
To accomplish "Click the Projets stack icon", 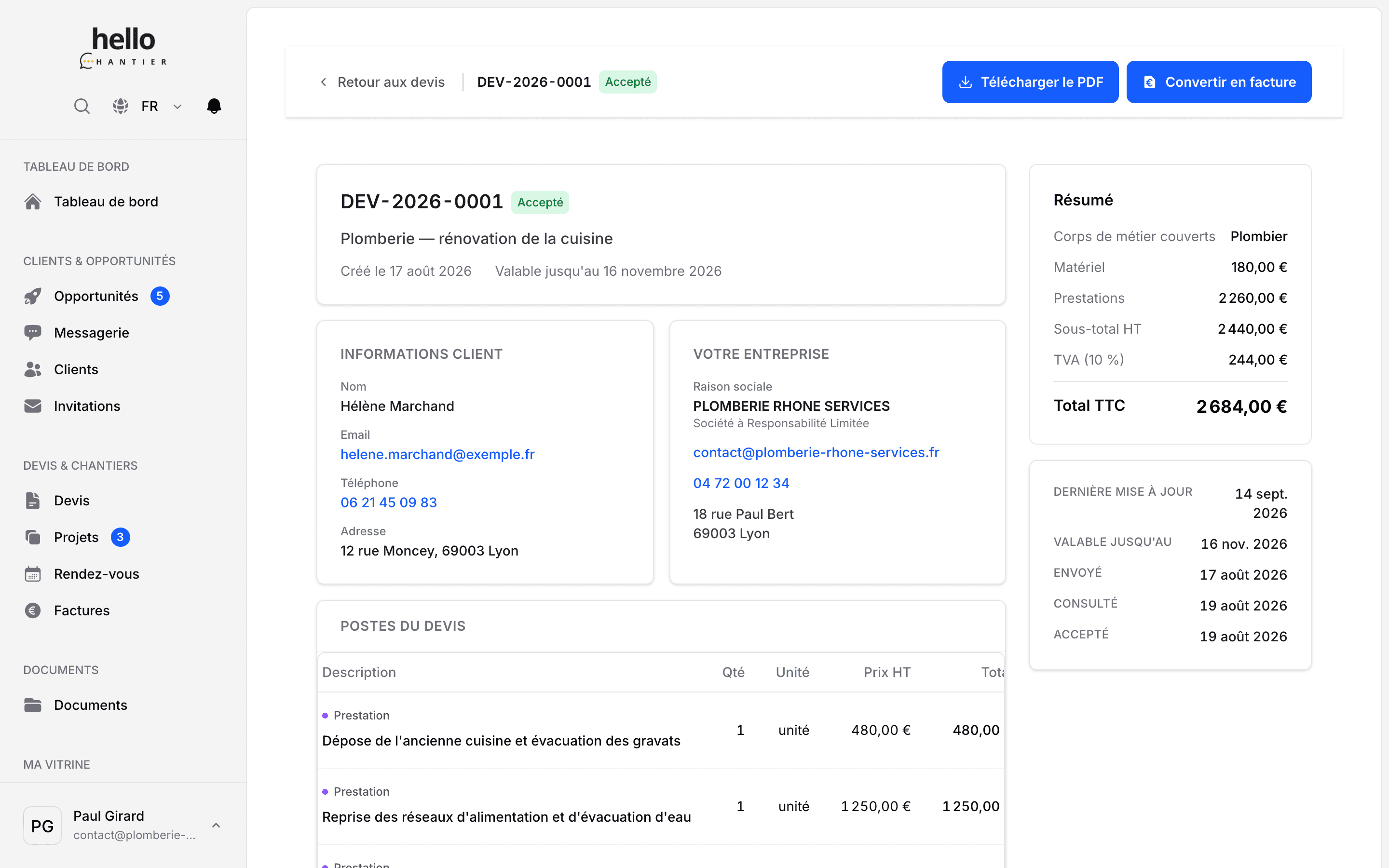I will point(33,537).
